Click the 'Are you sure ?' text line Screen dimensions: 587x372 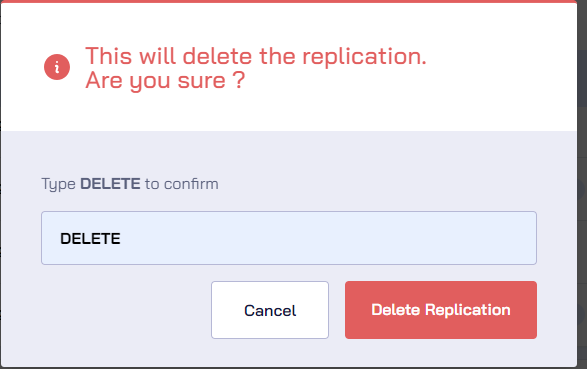pyautogui.click(x=165, y=80)
